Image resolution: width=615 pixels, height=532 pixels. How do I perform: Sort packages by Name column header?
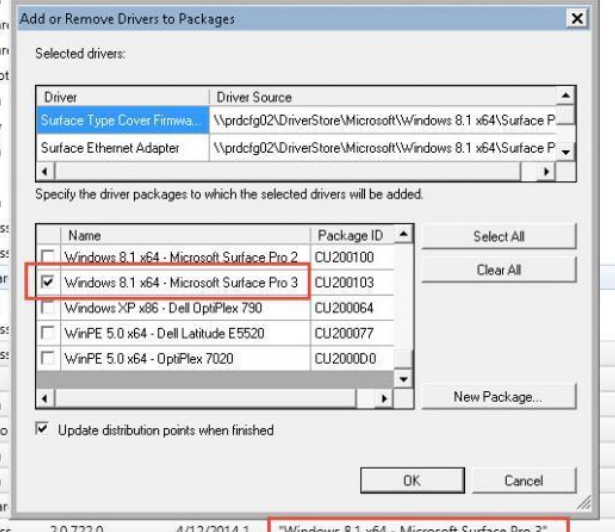tap(185, 235)
